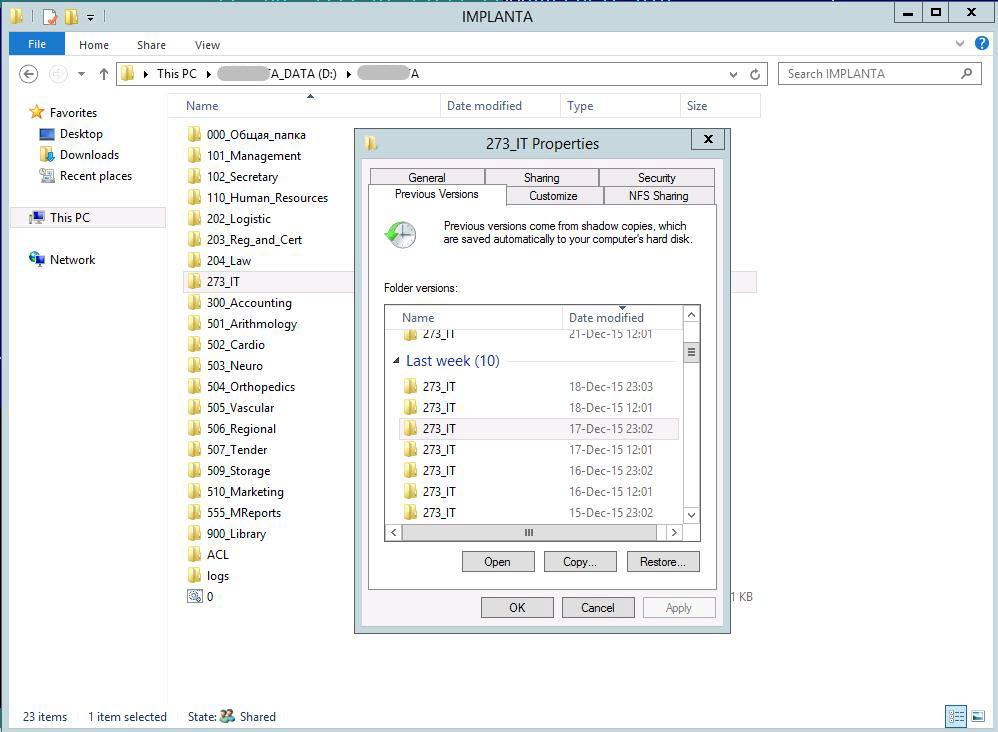Select the 509_Storage folder

[238, 471]
